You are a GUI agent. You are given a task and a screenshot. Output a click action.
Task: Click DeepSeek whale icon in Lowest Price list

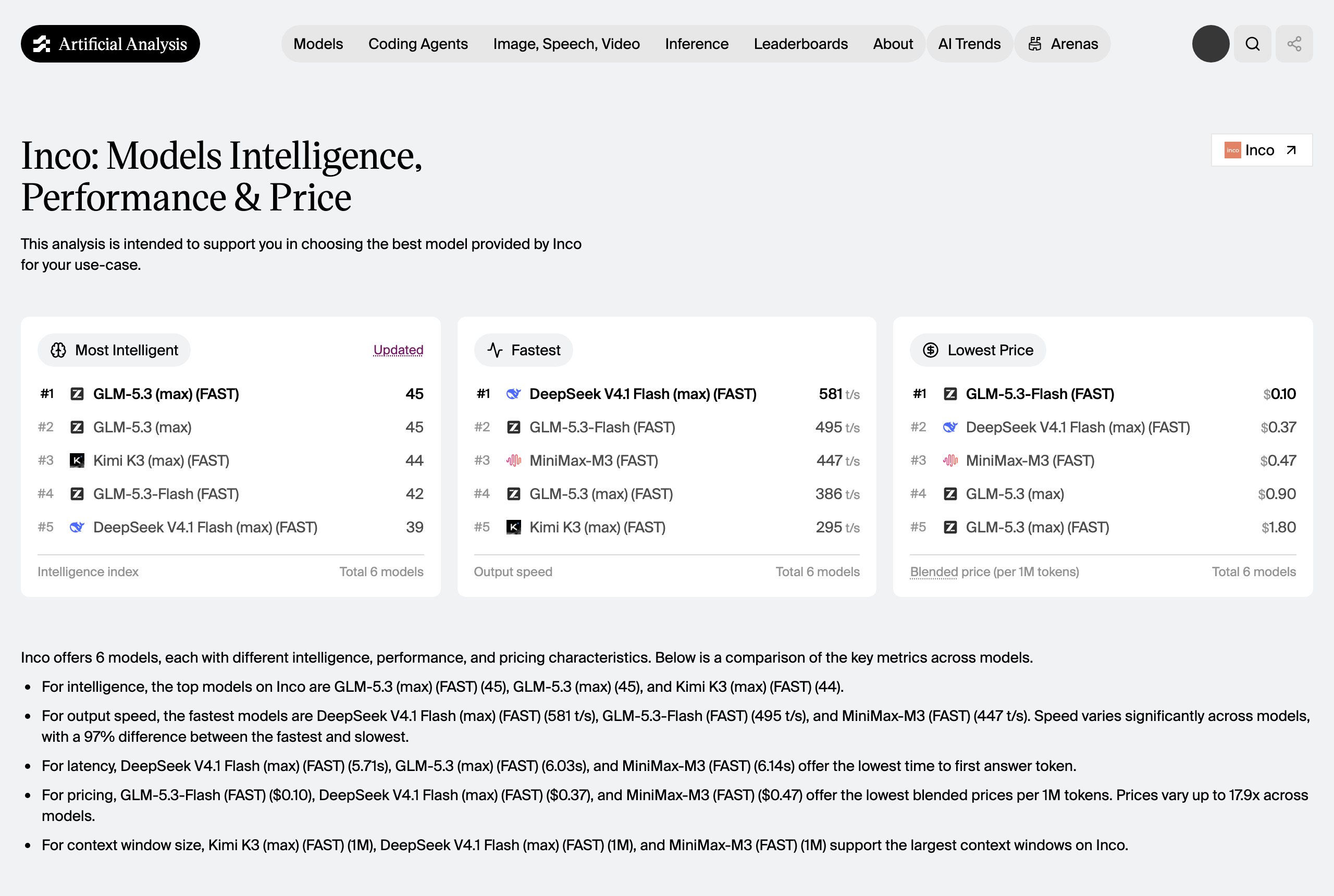point(950,428)
